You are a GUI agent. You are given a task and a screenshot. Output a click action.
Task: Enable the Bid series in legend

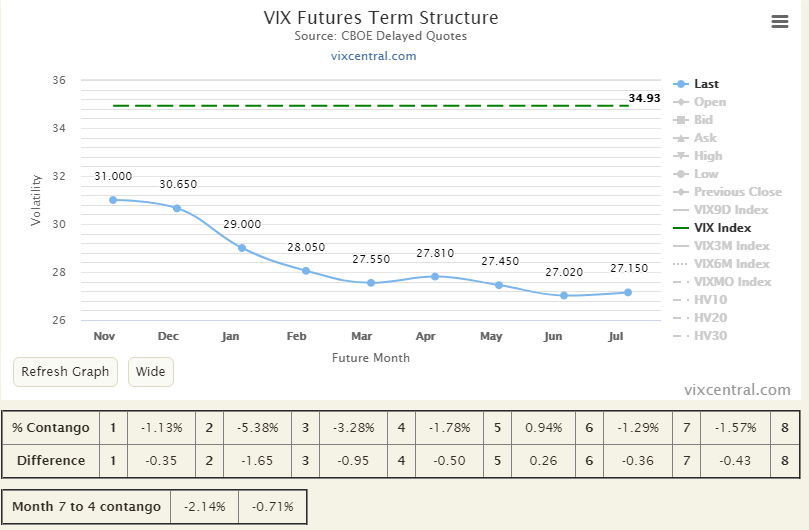[704, 120]
